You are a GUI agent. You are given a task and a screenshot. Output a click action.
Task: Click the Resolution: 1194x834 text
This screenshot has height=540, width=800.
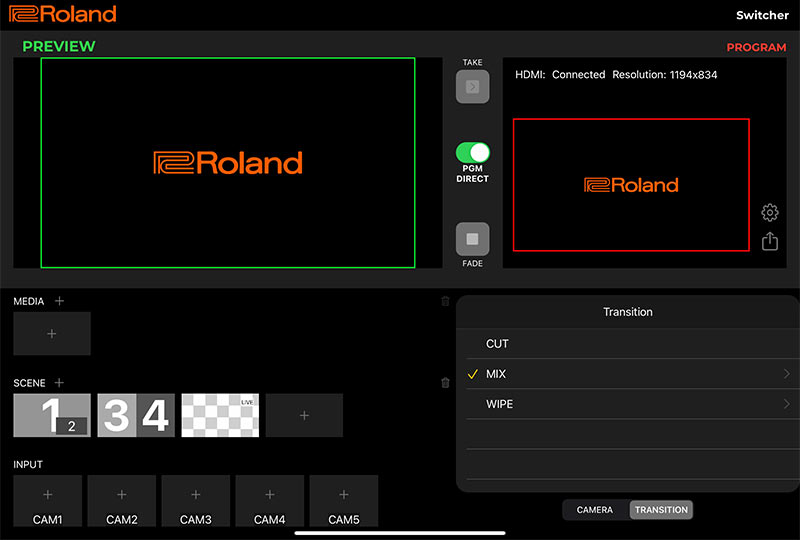[665, 75]
